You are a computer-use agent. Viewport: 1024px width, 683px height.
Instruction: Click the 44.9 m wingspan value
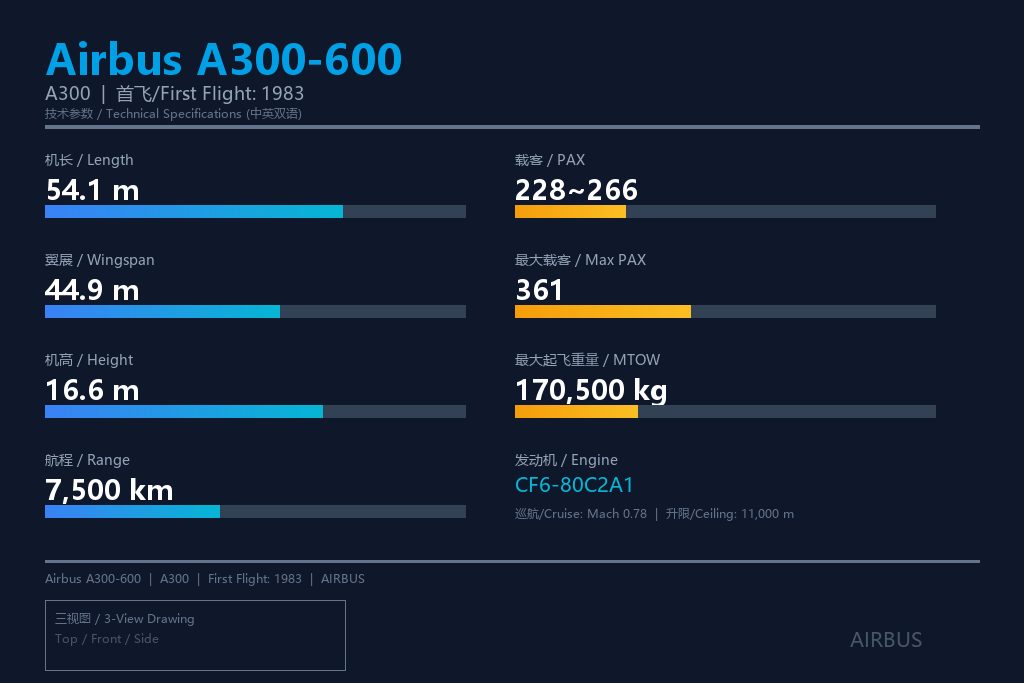coord(92,290)
